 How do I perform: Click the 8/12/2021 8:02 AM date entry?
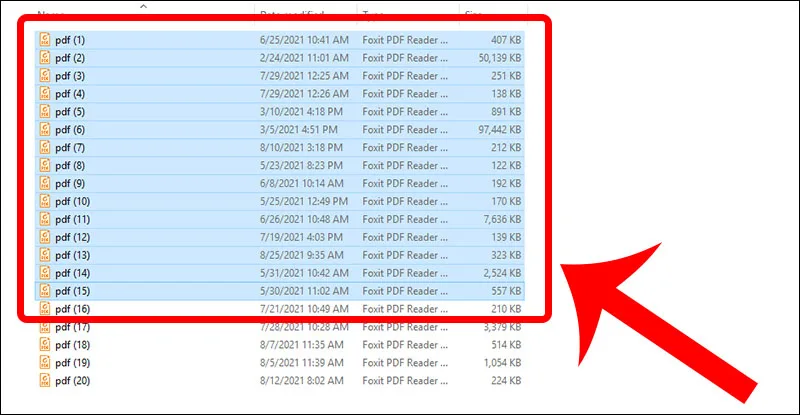(x=302, y=380)
